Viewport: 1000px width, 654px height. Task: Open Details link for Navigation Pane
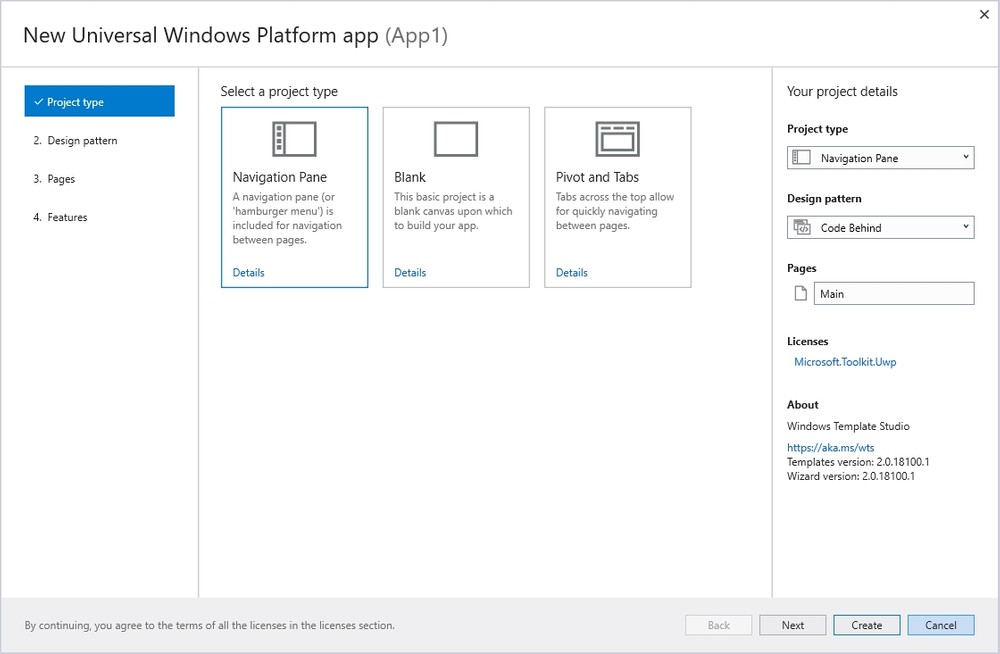248,272
